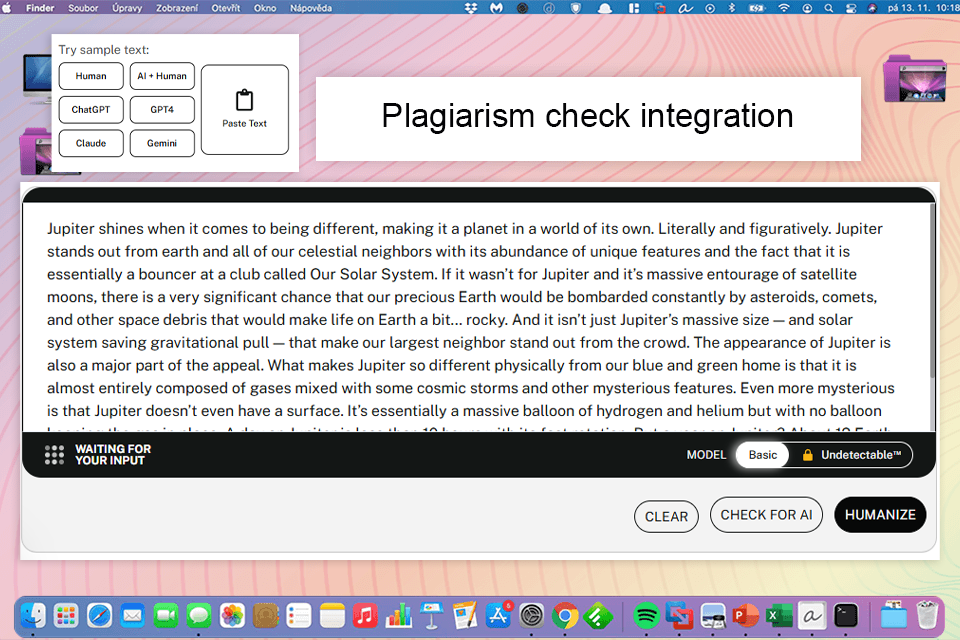Switch the model to Basic
Viewport: 960px width, 640px height.
763,455
